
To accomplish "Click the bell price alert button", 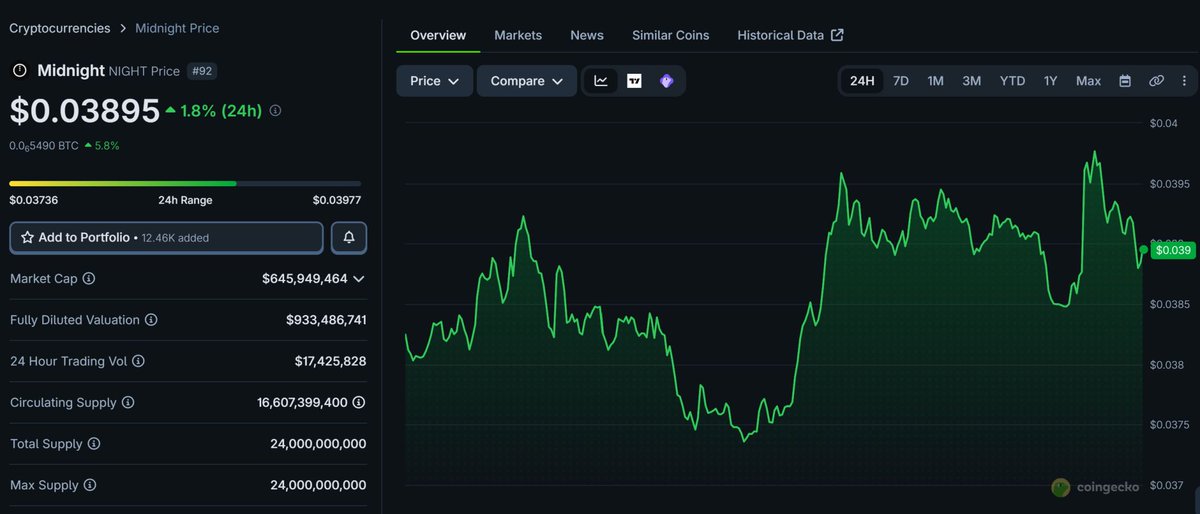I will pyautogui.click(x=349, y=238).
